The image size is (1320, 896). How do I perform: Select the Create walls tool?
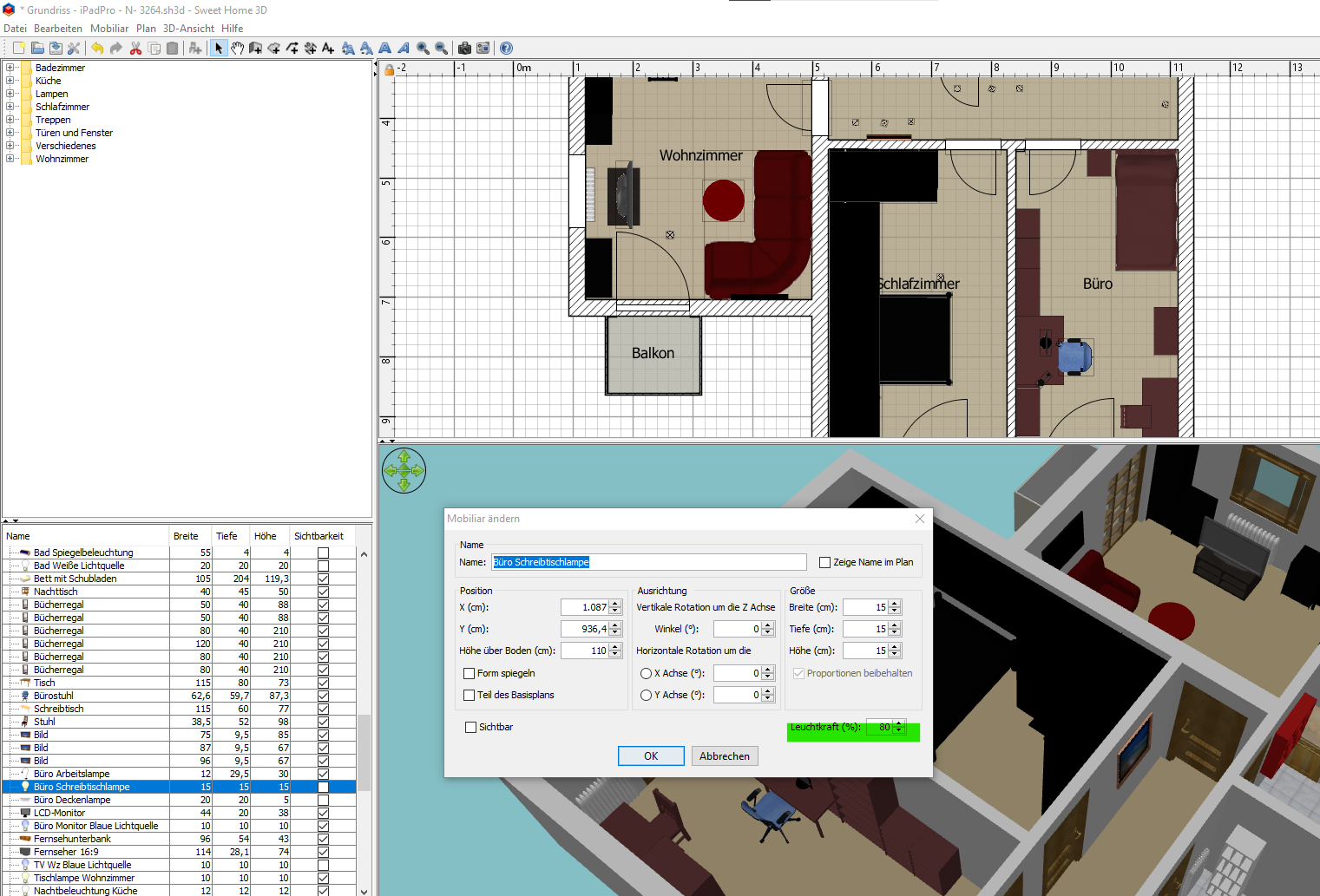coord(255,49)
